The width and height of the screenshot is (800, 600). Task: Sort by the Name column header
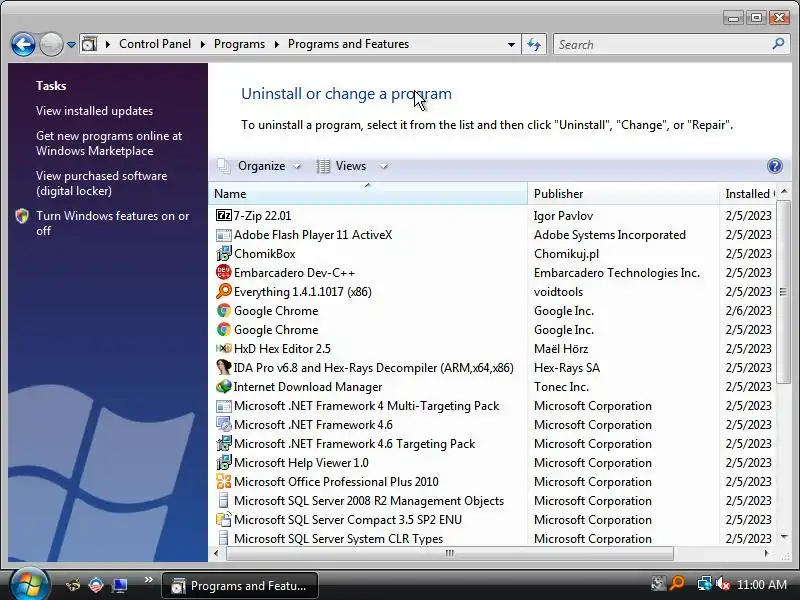point(368,194)
